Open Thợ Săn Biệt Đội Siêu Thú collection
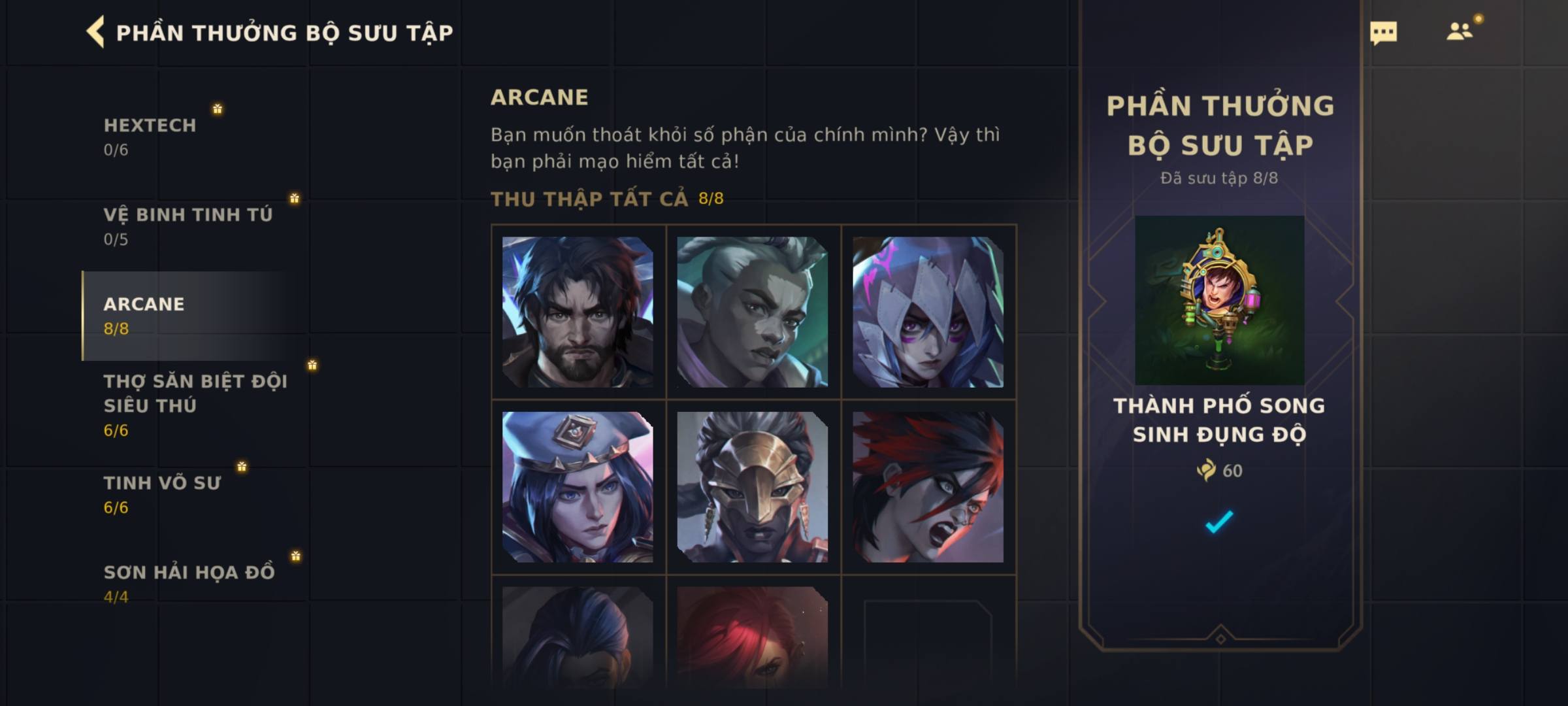 (x=195, y=405)
